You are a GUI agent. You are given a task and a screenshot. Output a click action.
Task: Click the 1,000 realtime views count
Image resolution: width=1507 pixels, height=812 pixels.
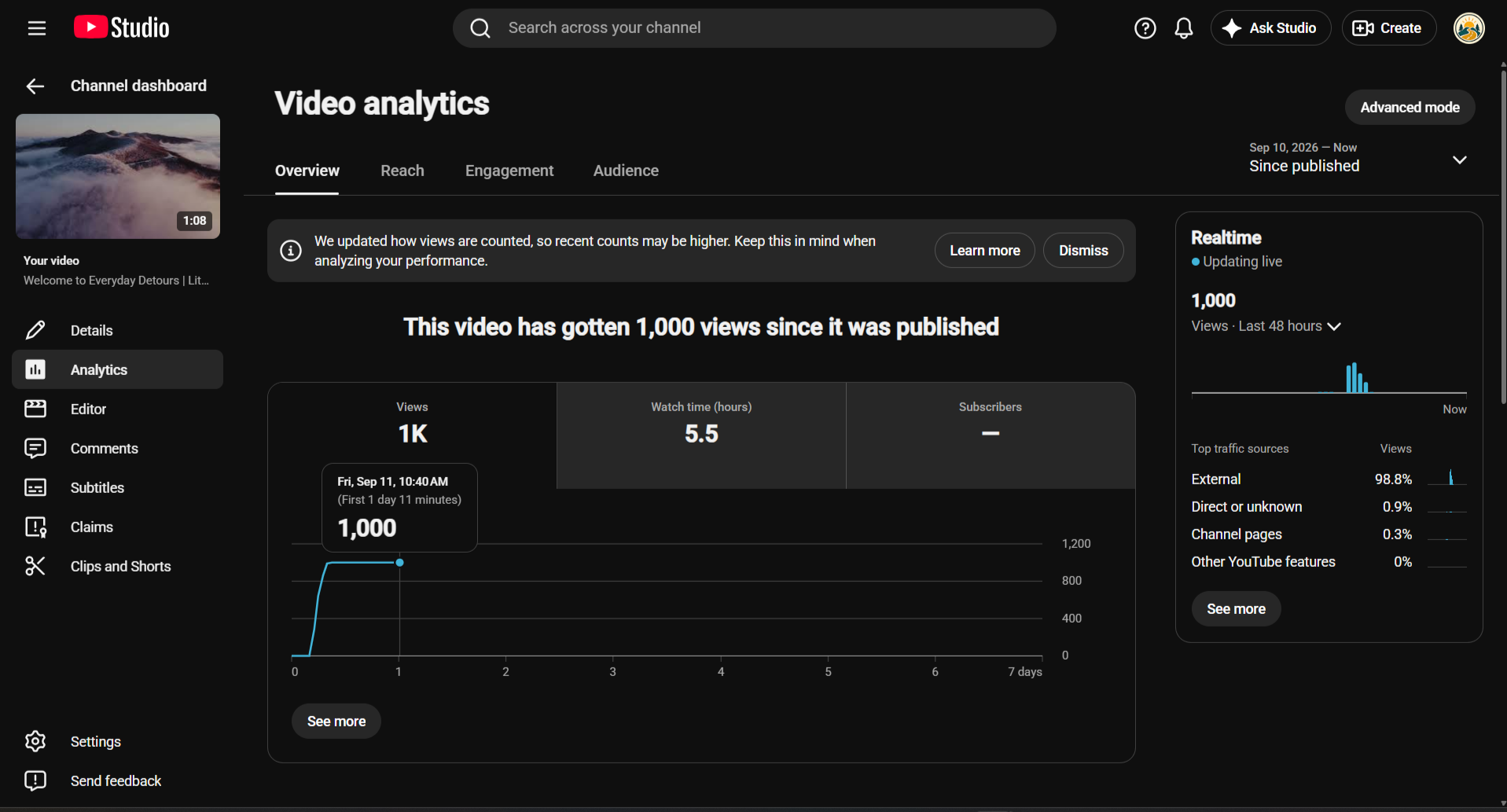(x=1213, y=300)
